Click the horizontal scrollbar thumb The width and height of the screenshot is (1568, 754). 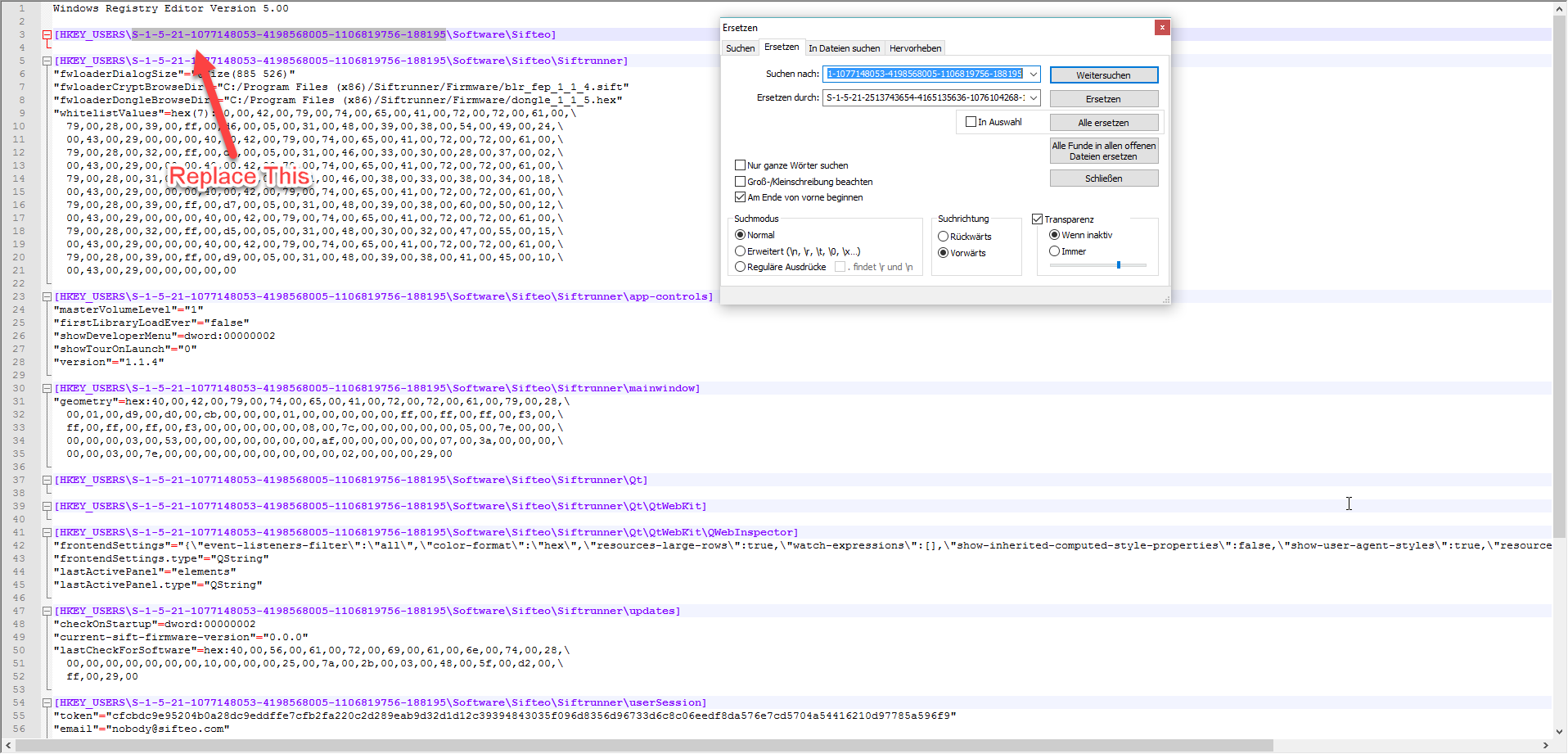click(644, 745)
